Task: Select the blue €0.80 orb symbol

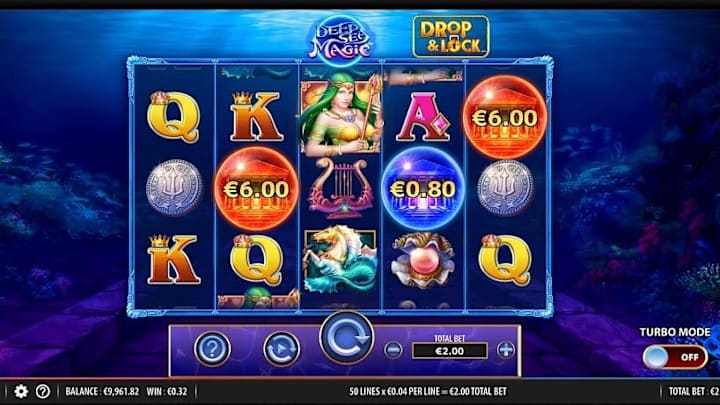Action: pos(422,188)
